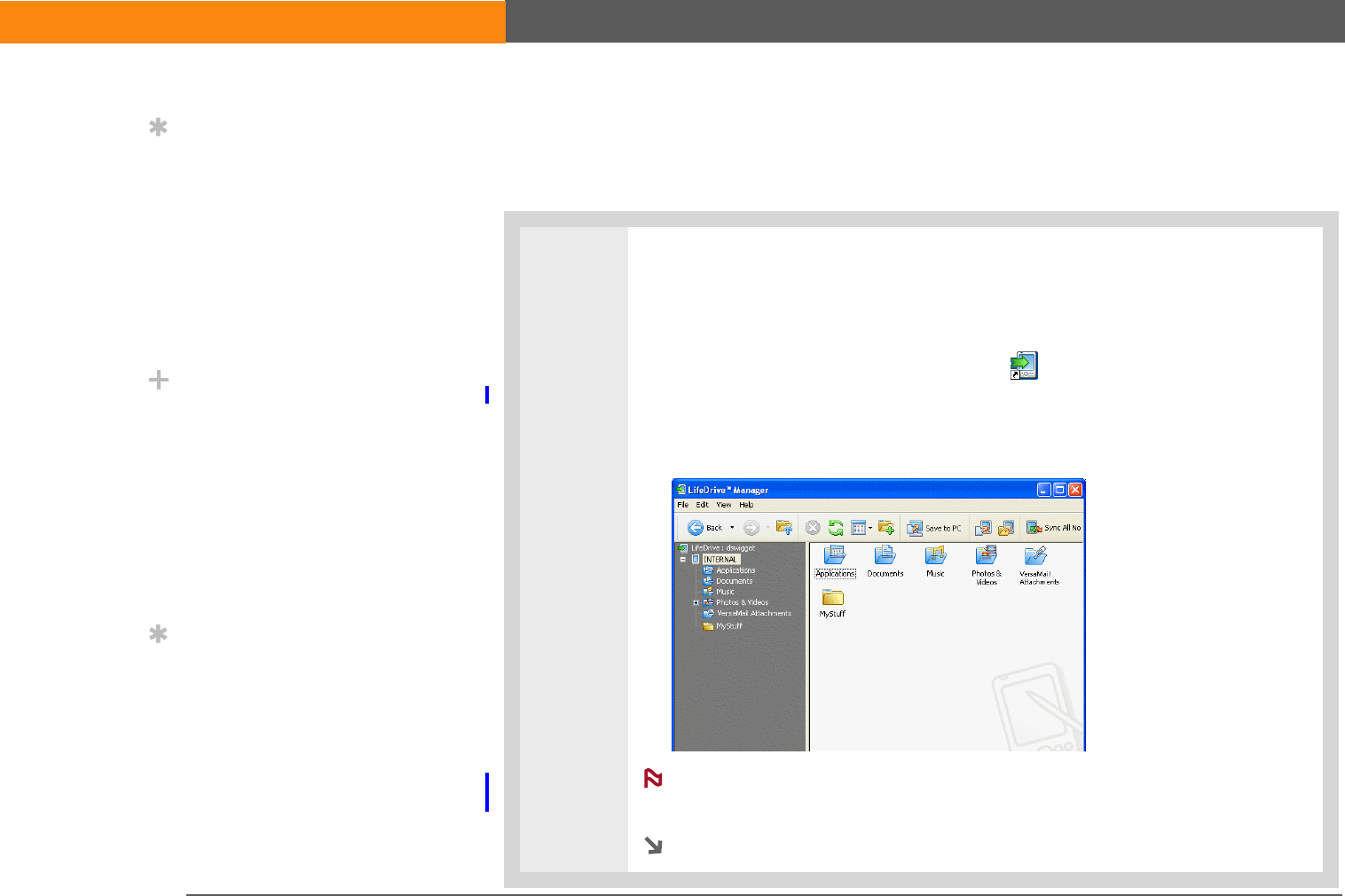Click the Back arrow in LifeDrive Manager
1345x896 pixels.
[x=696, y=528]
